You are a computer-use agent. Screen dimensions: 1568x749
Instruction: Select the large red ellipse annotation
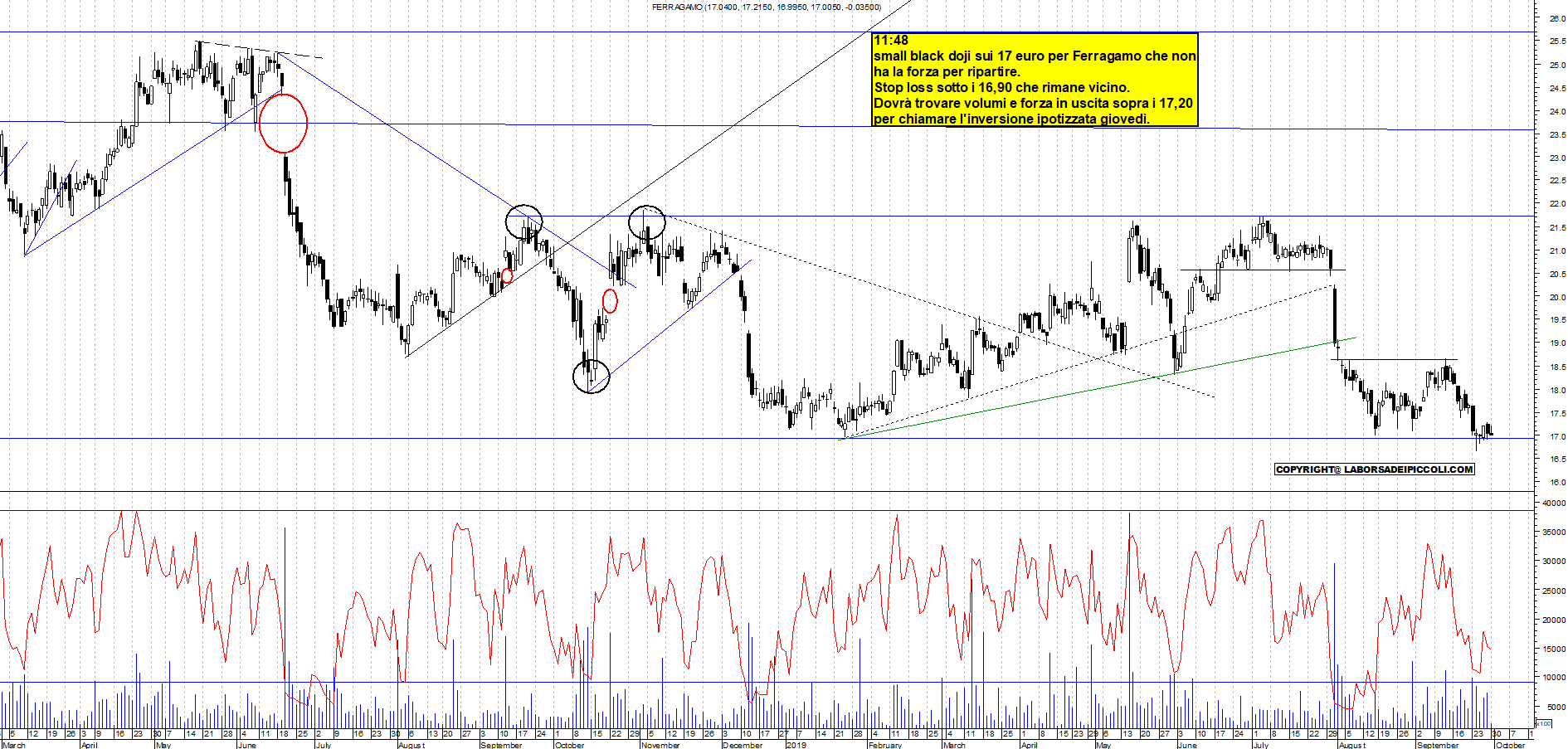284,124
